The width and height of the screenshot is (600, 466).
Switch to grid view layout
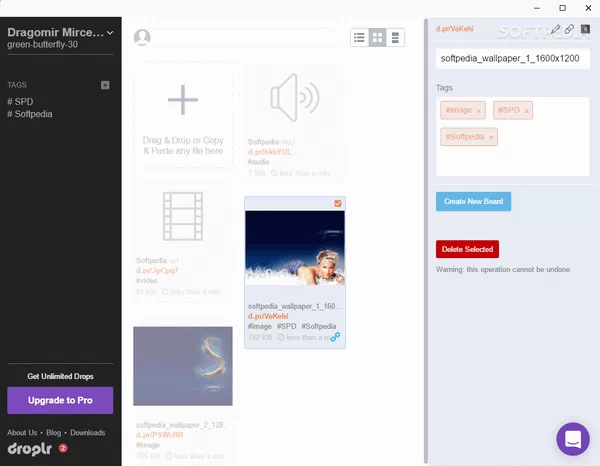pyautogui.click(x=377, y=37)
